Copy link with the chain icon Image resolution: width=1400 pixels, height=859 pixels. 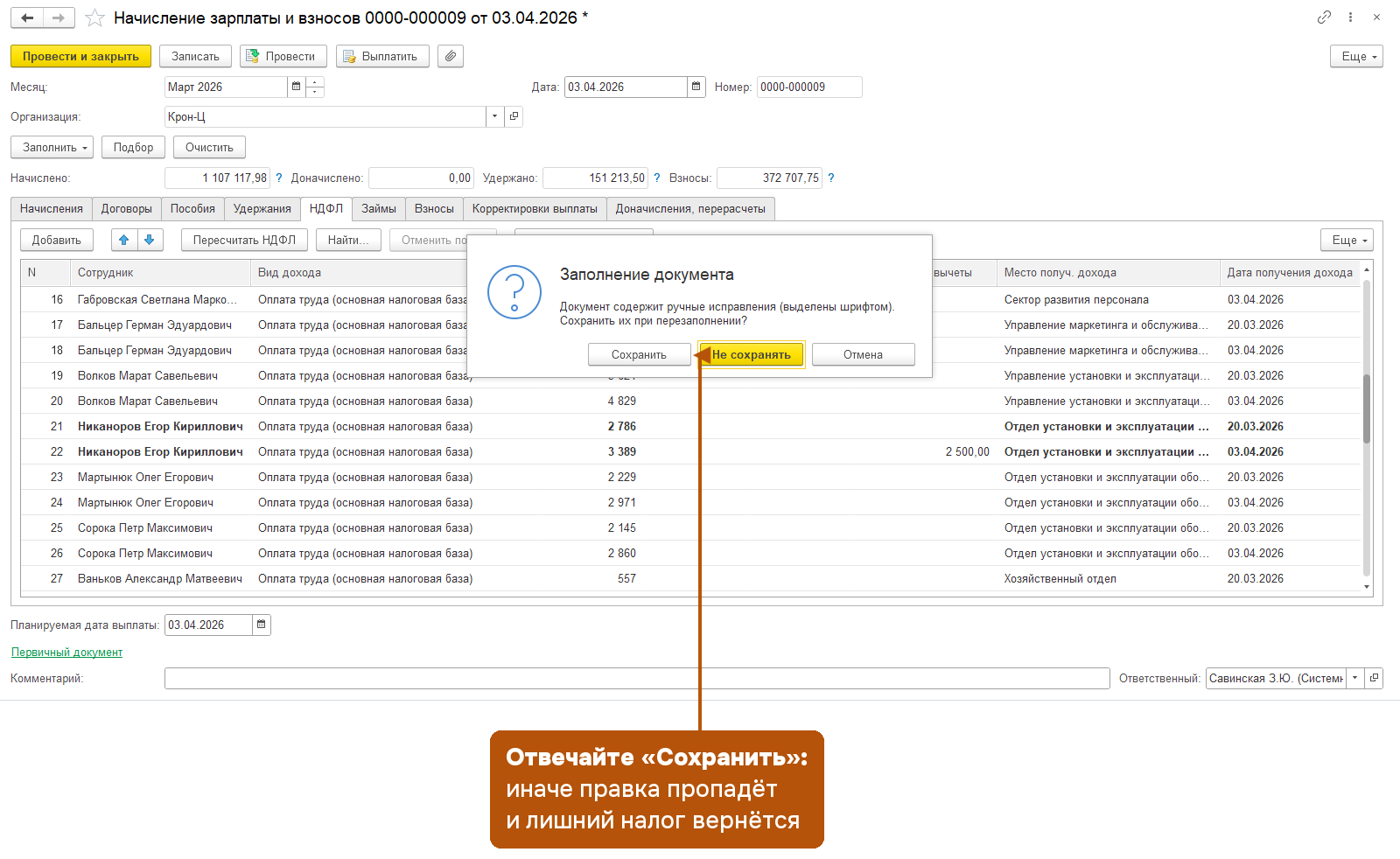[1324, 17]
